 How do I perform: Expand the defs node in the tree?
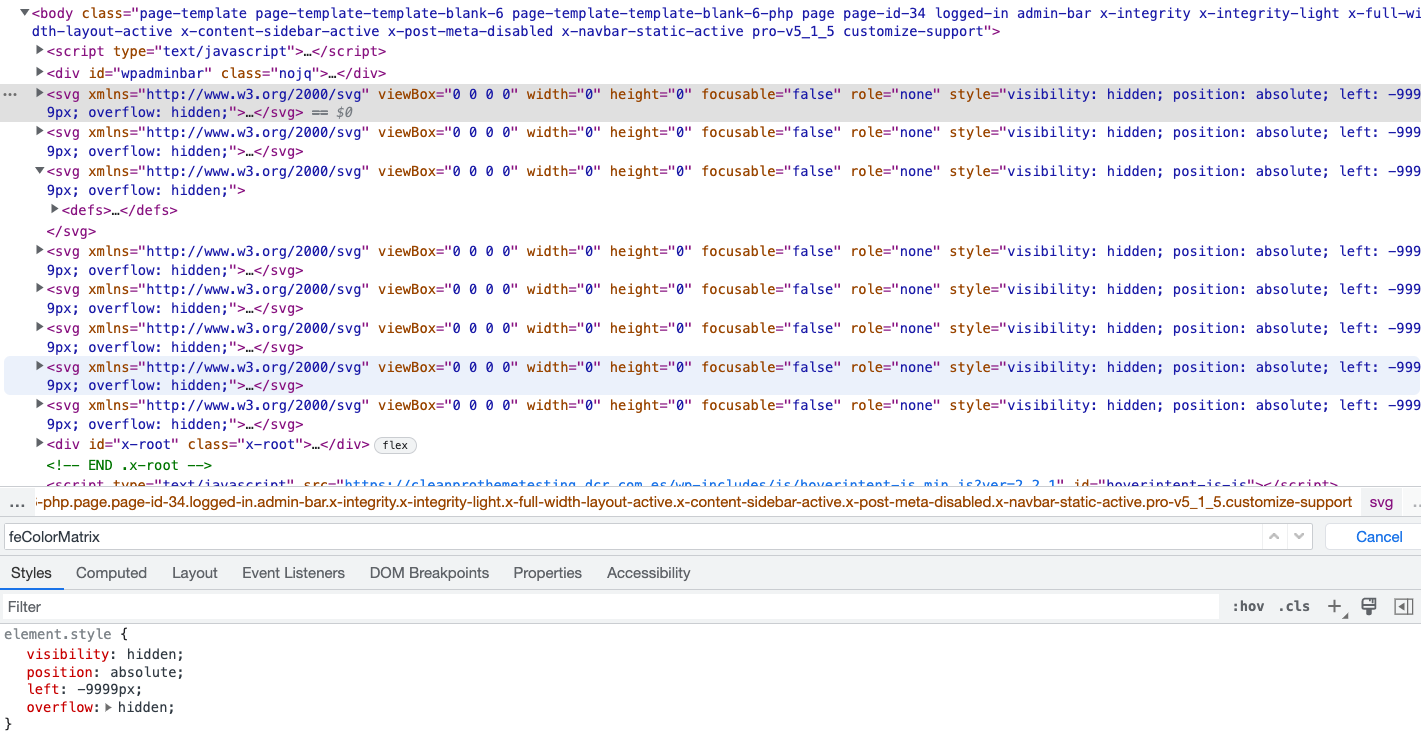55,210
